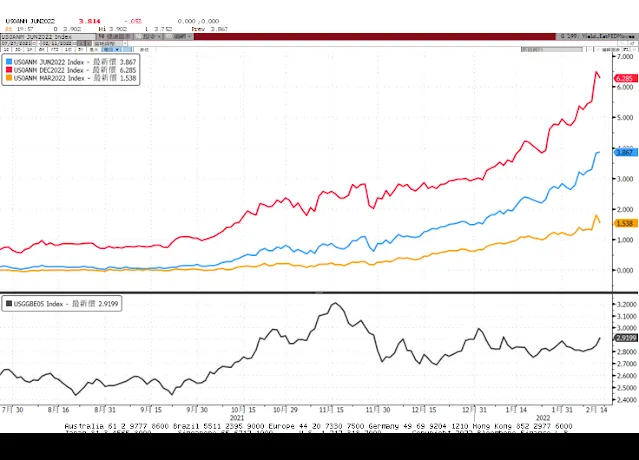
Task: Click the undo arrow icon at top right
Action: click(622, 43)
